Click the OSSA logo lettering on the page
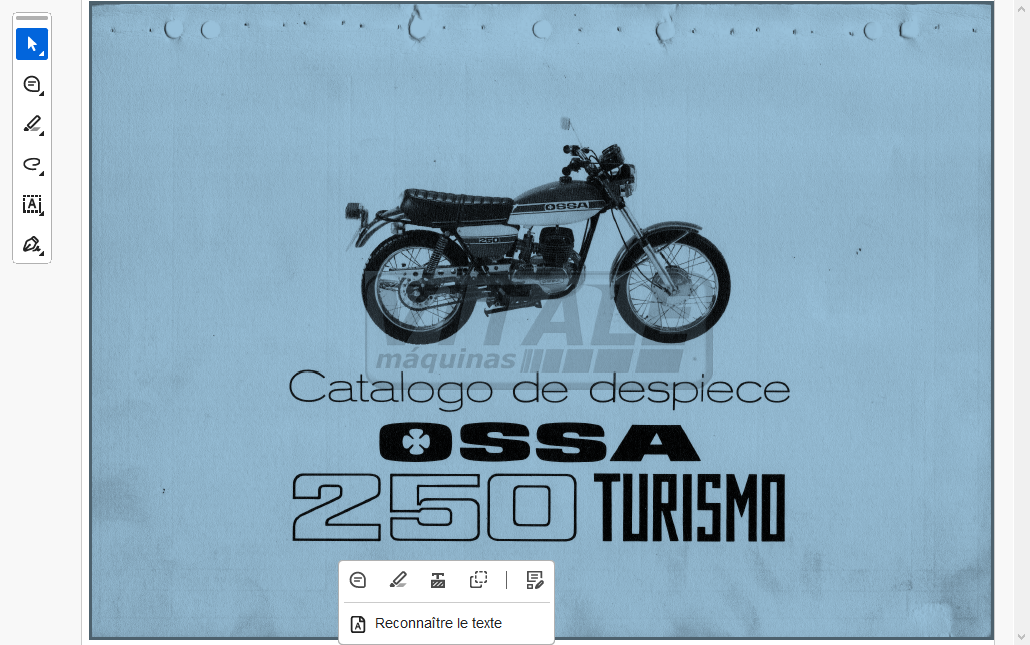This screenshot has width=1030, height=645. (539, 442)
